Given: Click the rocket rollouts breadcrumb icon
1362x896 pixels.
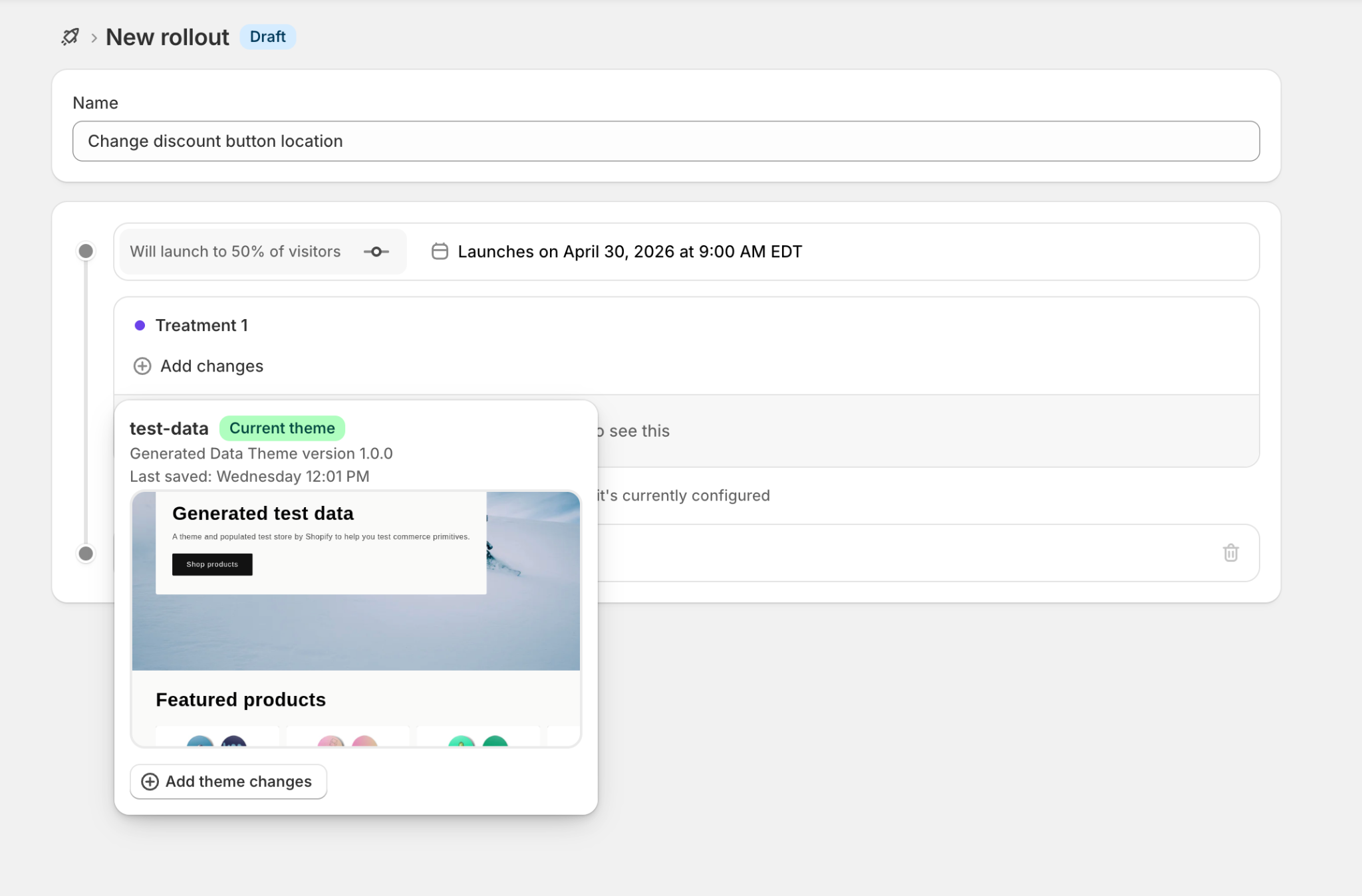Looking at the screenshot, I should point(70,37).
